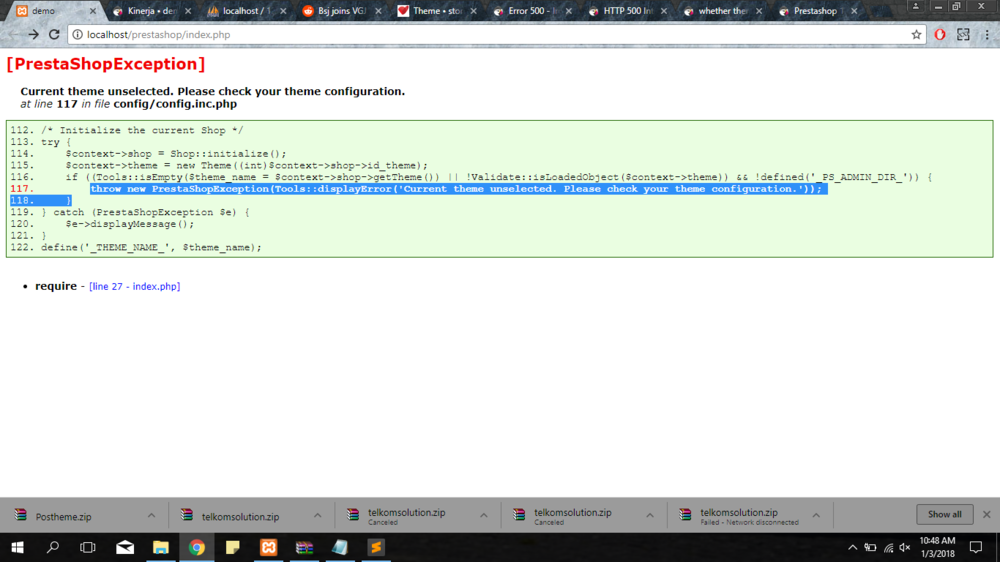This screenshot has height=562, width=1000.
Task: Open the Windows Start menu
Action: (17, 547)
